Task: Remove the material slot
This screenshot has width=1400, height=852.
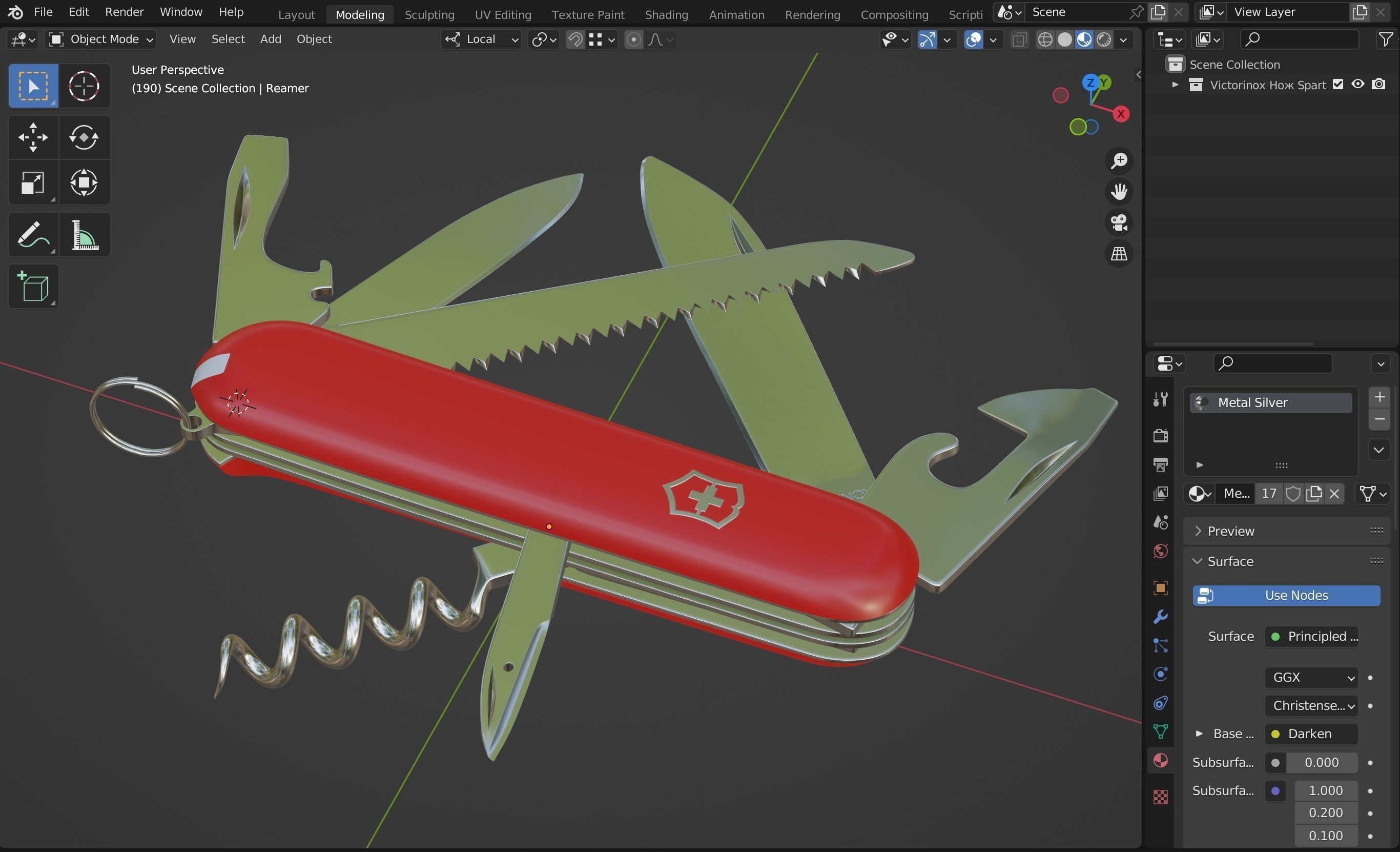Action: pyautogui.click(x=1380, y=419)
